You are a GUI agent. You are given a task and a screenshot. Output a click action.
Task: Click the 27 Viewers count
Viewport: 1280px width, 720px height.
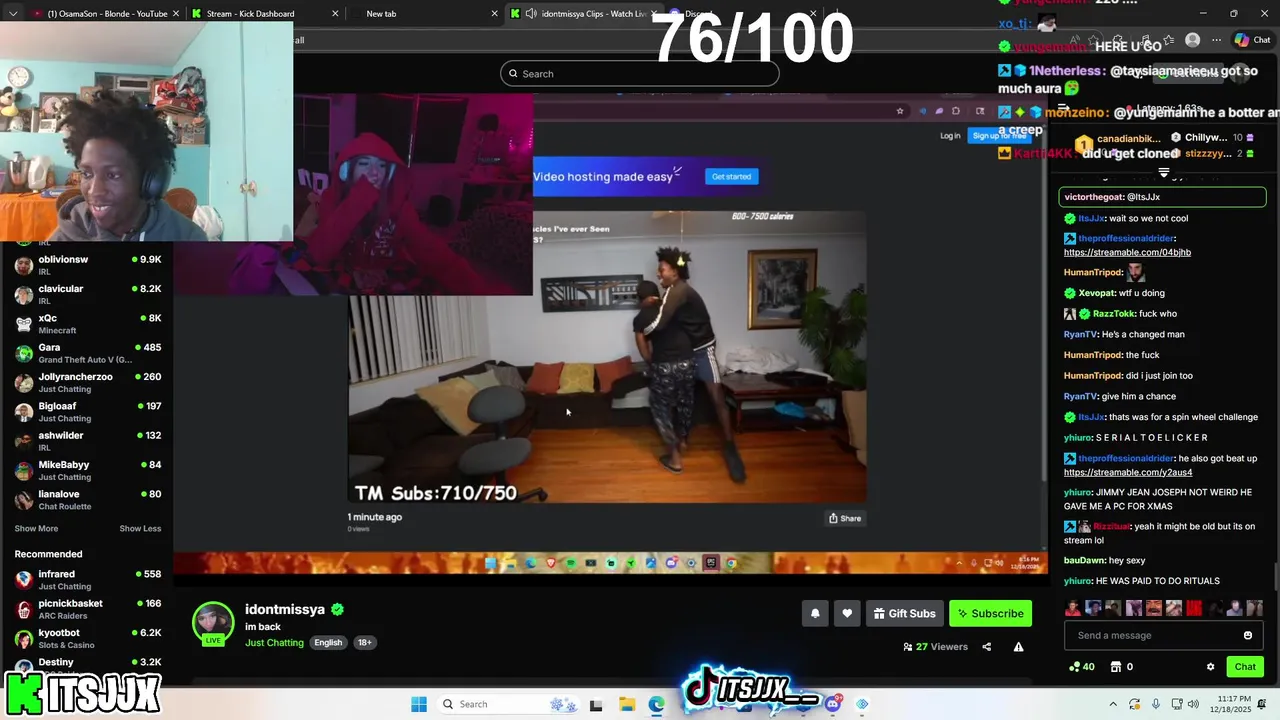(x=935, y=647)
